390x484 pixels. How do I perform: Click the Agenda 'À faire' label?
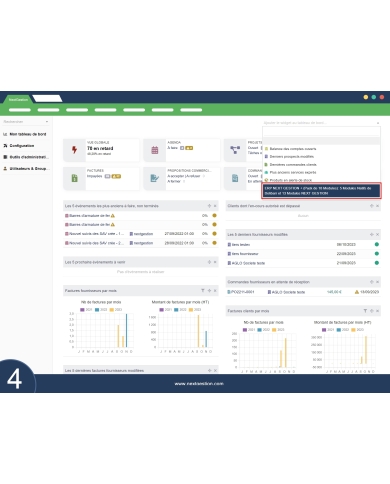coord(172,148)
